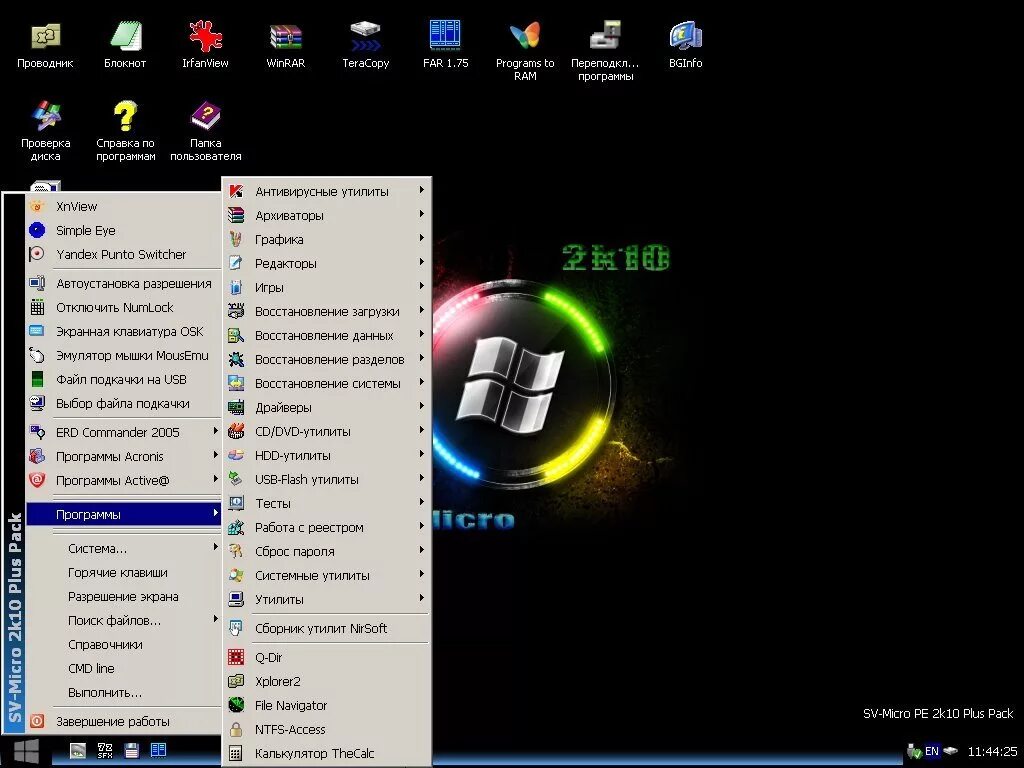
Task: Select Отключить NumLock
Action: [x=123, y=308]
